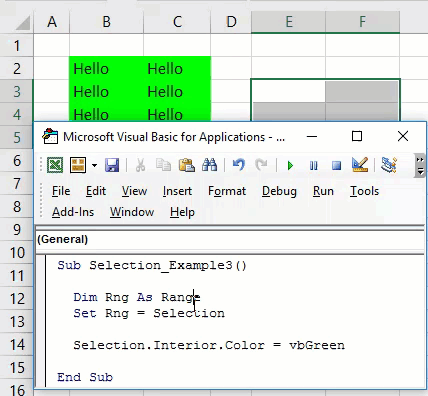Click the 'End Sub' code line
The height and width of the screenshot is (396, 428).
click(x=85, y=377)
